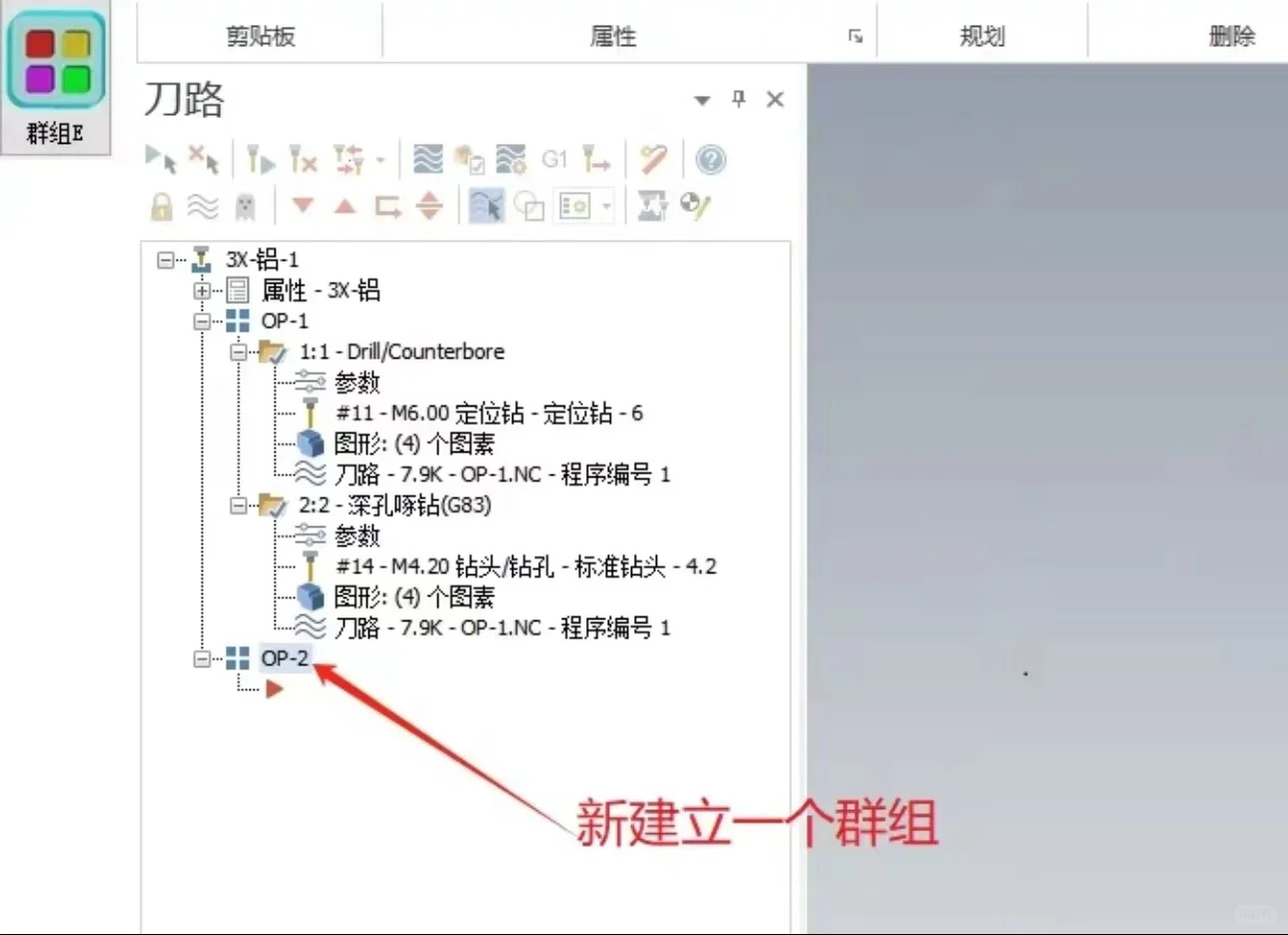
Task: Open the 属性 dialog launcher arrow
Action: point(854,35)
